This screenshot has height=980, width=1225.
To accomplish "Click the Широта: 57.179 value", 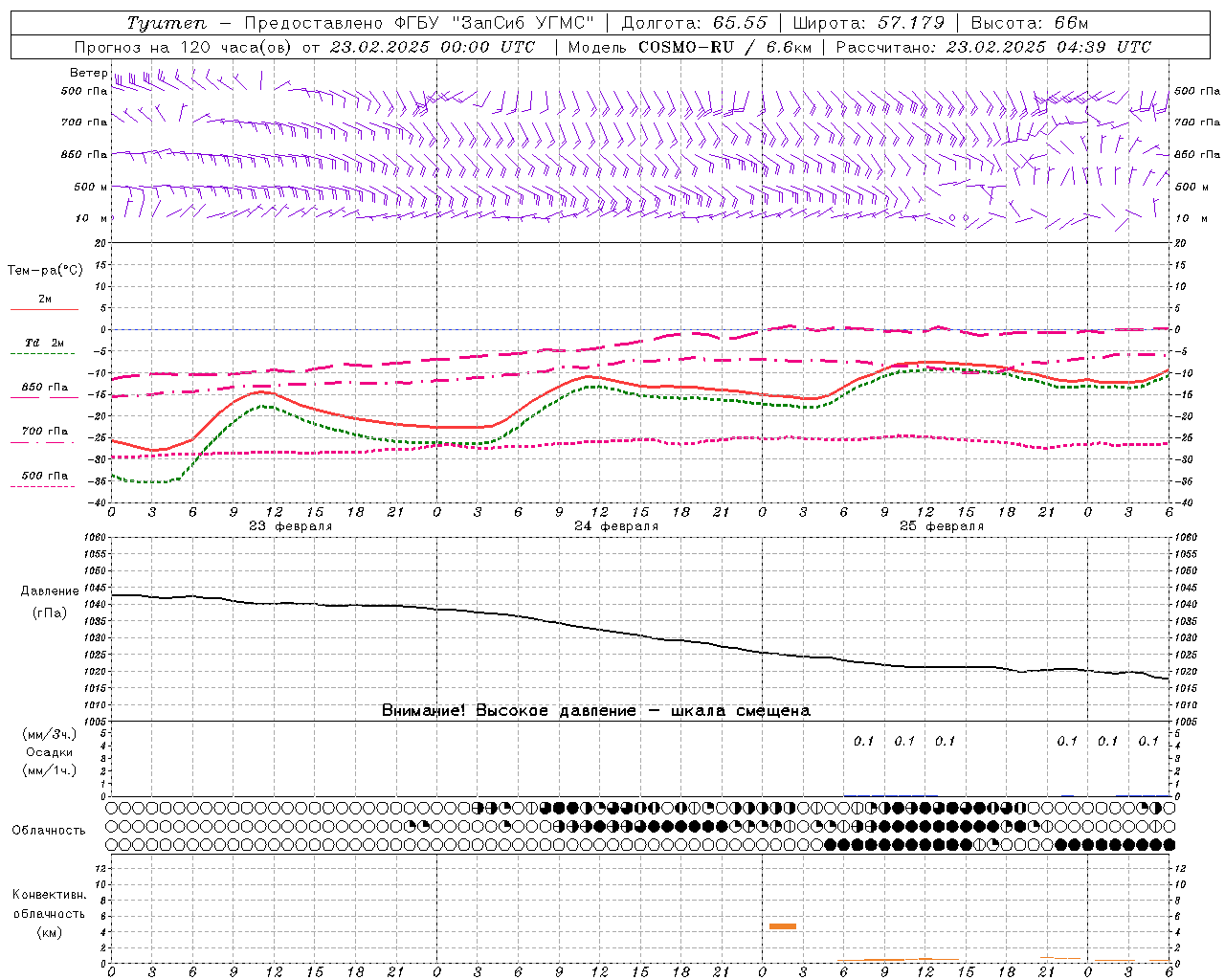I will click(x=869, y=23).
